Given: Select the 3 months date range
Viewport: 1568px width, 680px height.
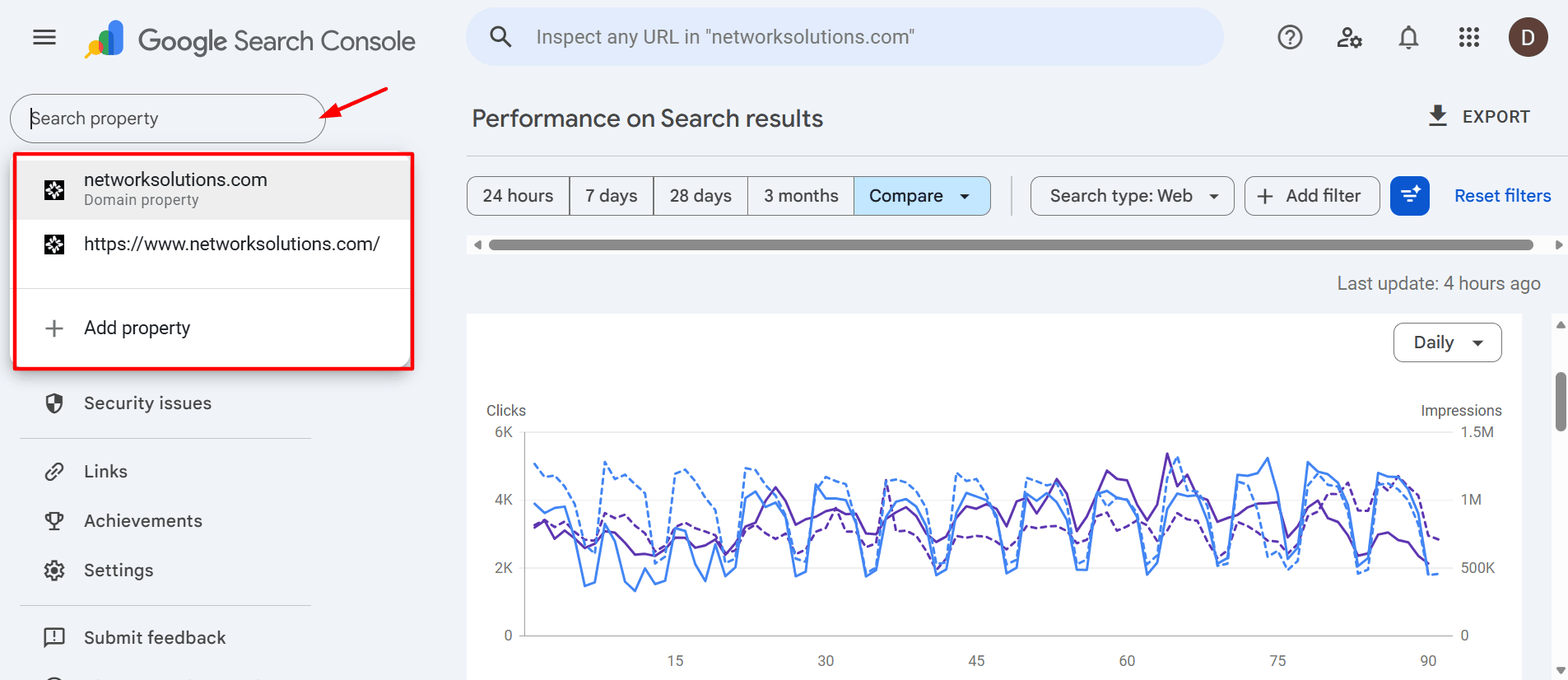Looking at the screenshot, I should tap(800, 196).
